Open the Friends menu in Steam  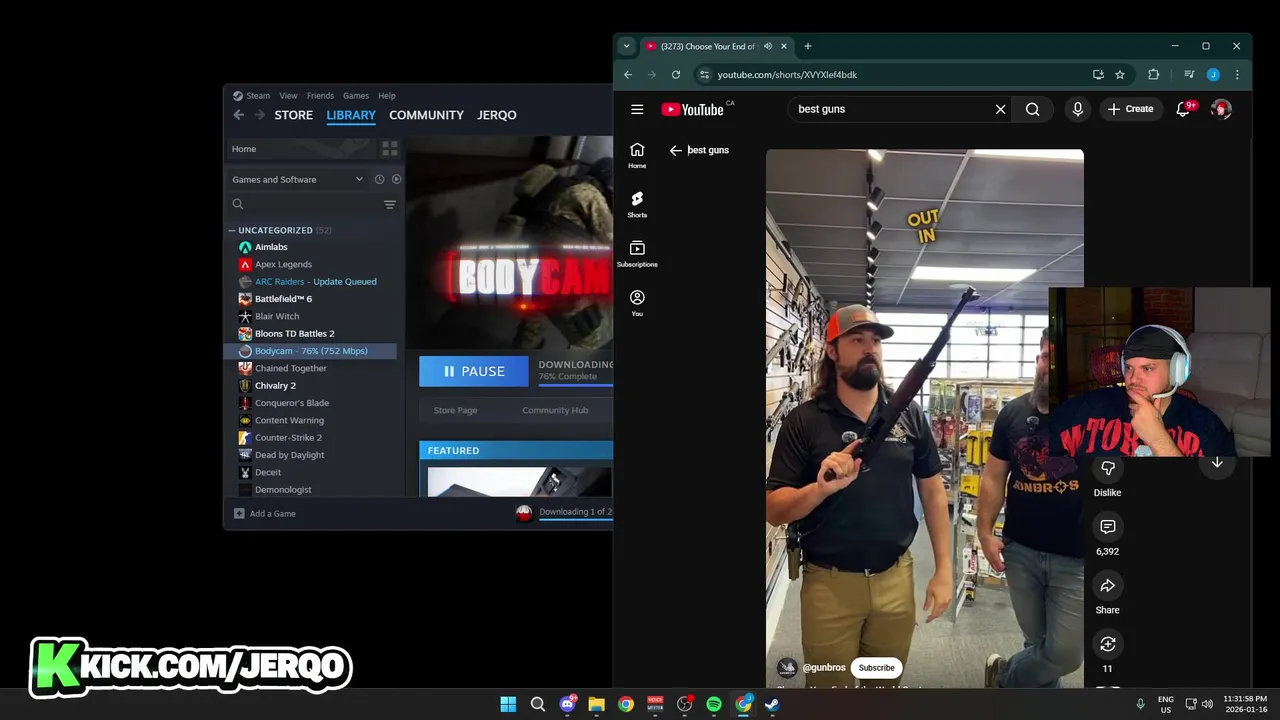click(320, 96)
